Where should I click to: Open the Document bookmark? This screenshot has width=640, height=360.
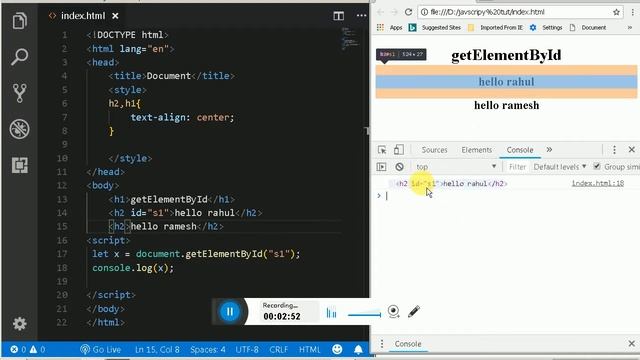588,28
